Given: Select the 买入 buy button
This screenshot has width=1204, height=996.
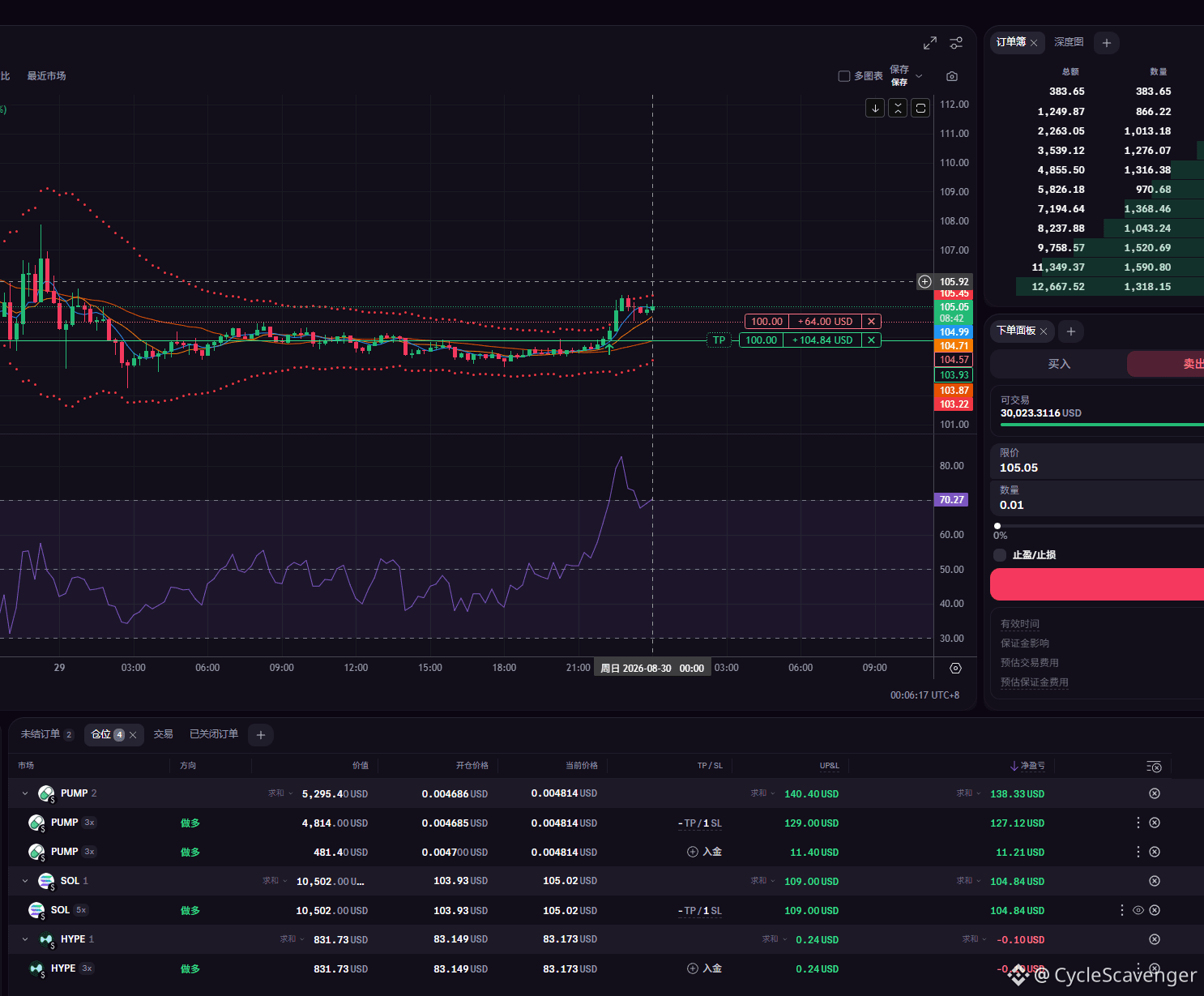Looking at the screenshot, I should pos(1059,364).
